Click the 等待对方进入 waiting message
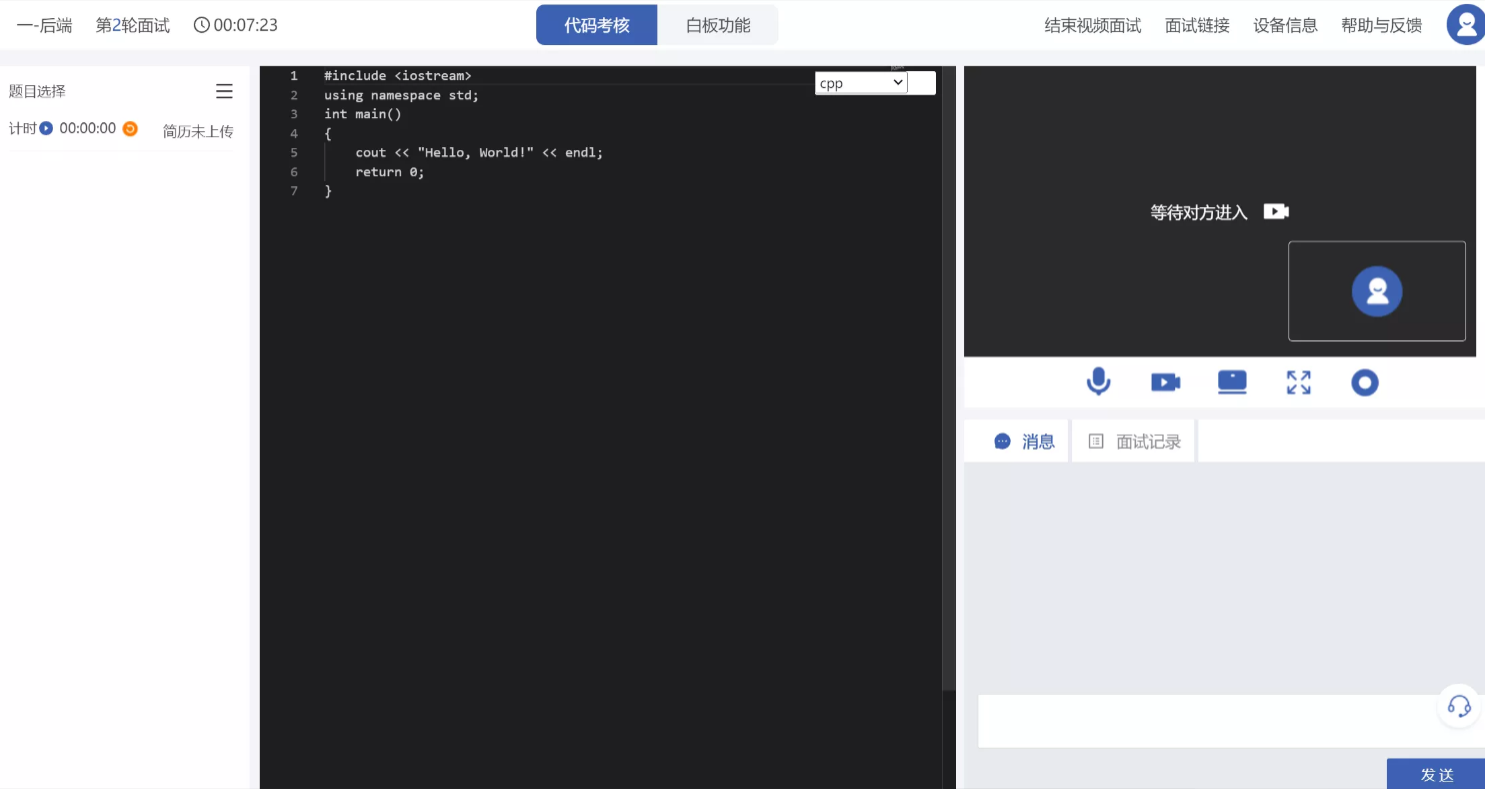 pyautogui.click(x=1199, y=212)
